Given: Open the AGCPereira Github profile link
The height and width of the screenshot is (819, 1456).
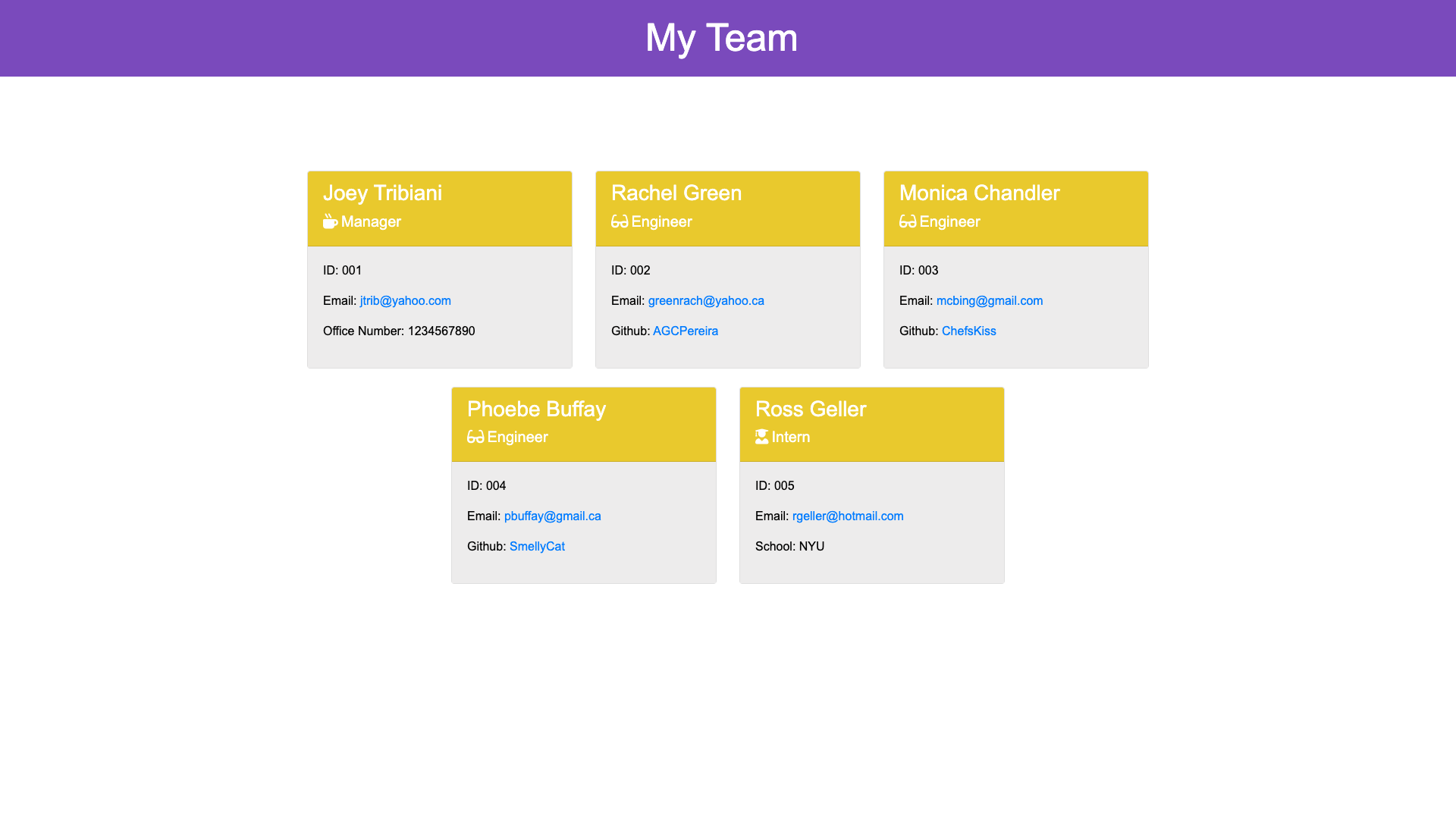Looking at the screenshot, I should coord(686,331).
